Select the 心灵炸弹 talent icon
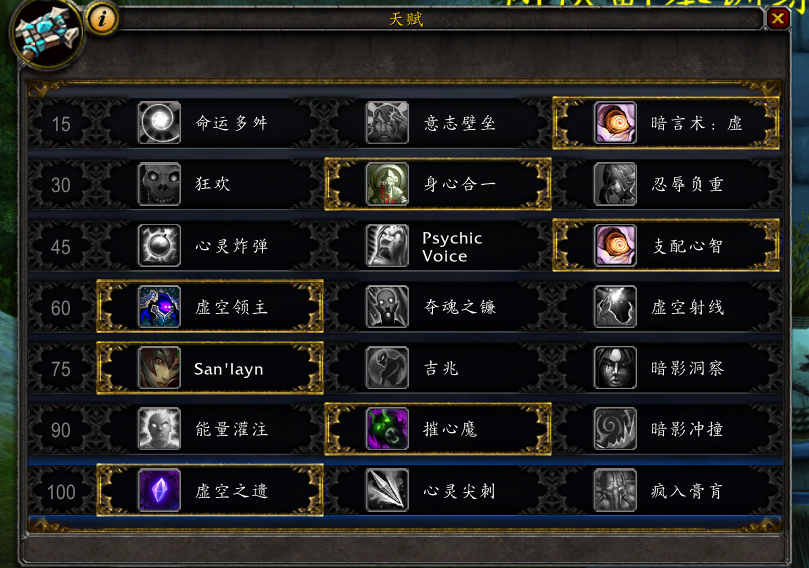The image size is (809, 568). (x=159, y=245)
